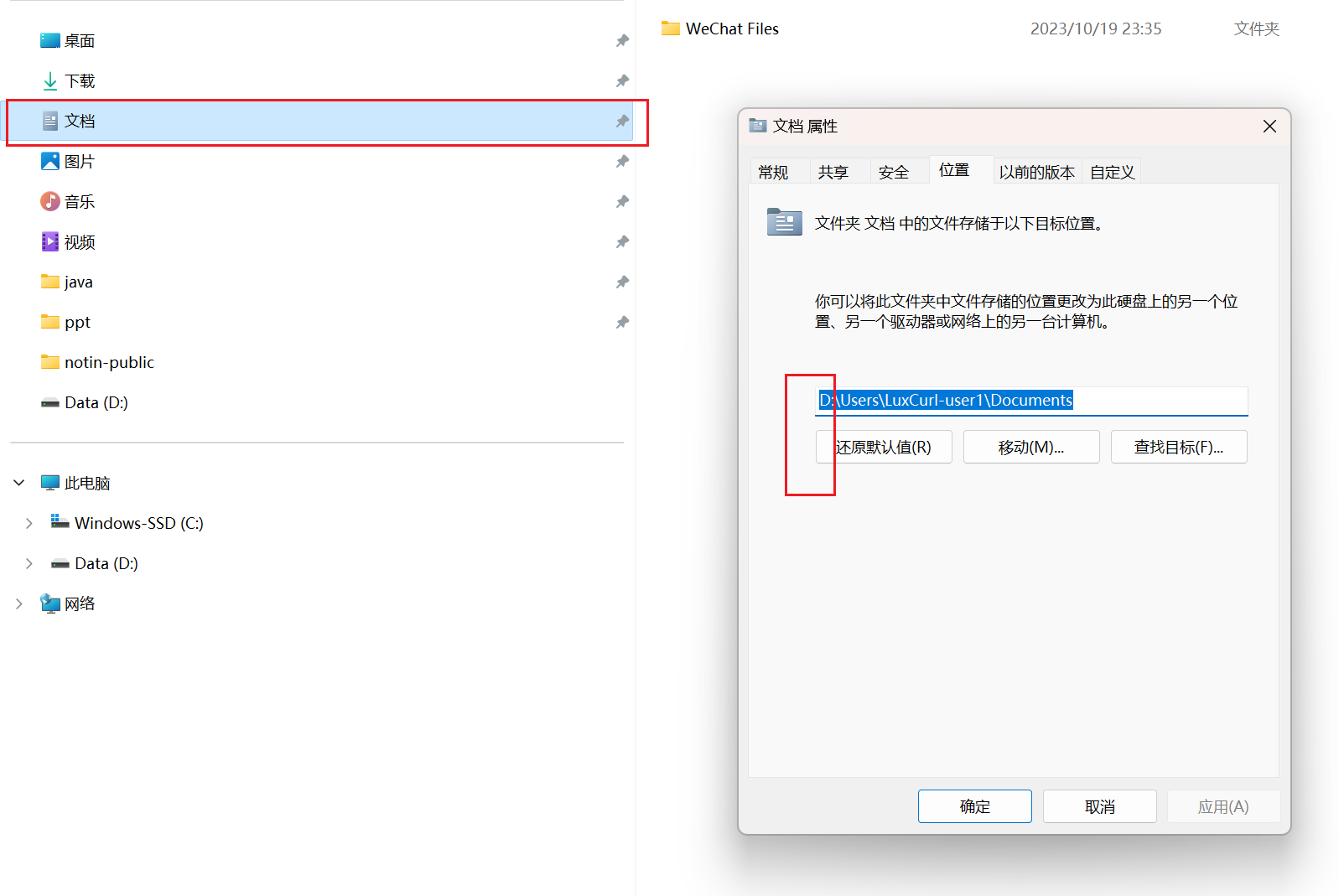Open the WeChat Files folder icon
Image resolution: width=1339 pixels, height=896 pixels.
671,28
